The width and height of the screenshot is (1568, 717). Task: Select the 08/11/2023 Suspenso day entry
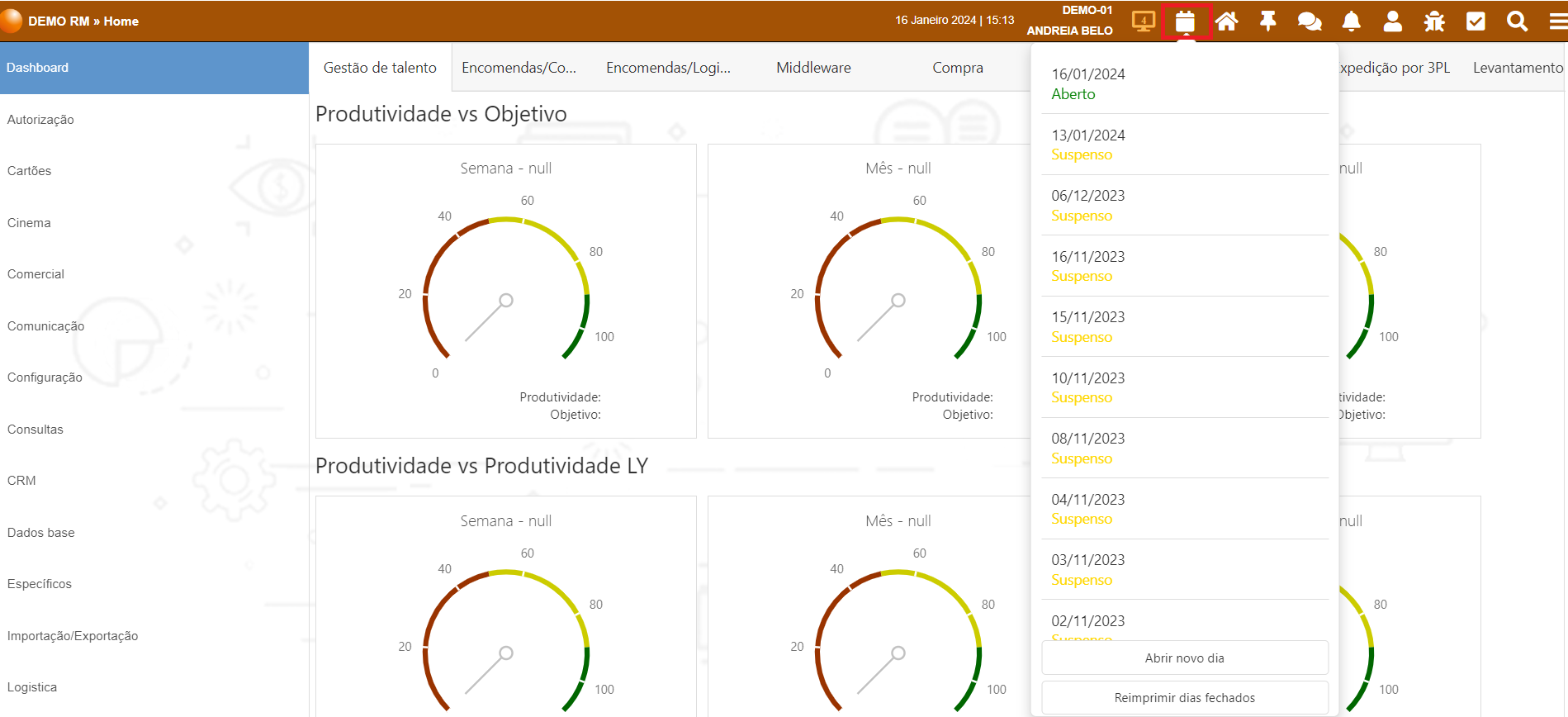pos(1185,448)
